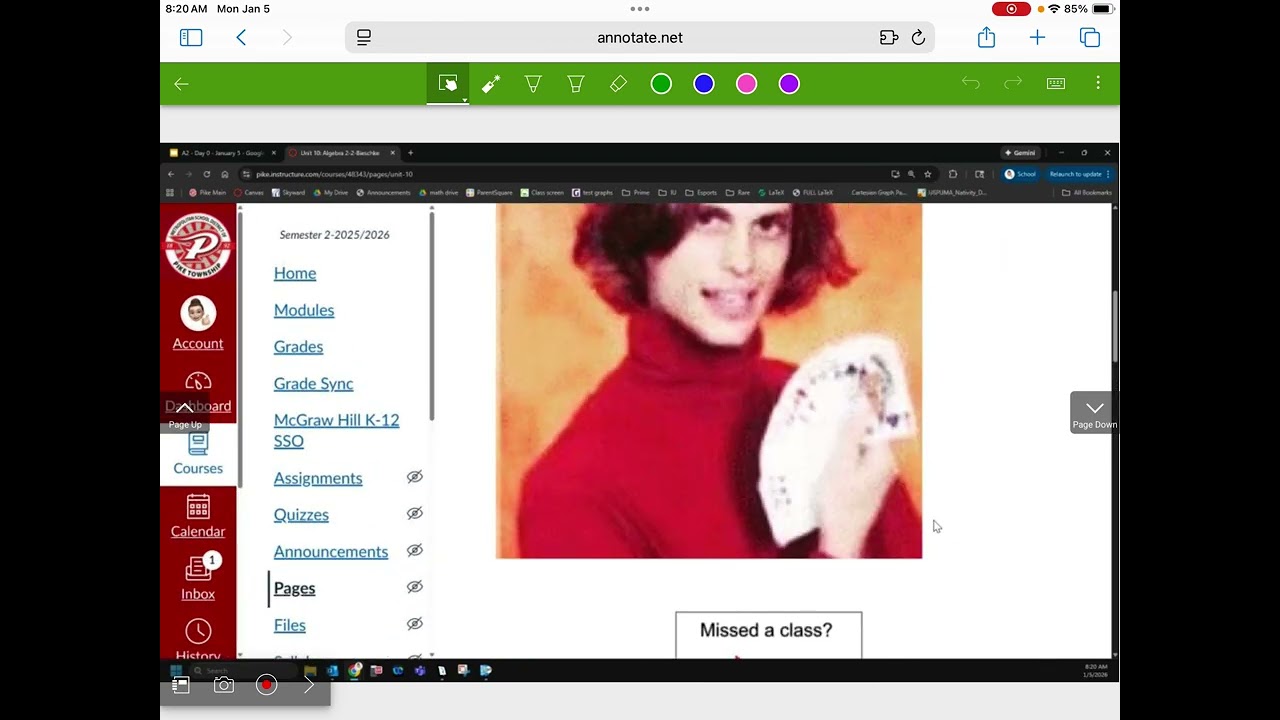Open the Safari share sheet
The width and height of the screenshot is (1280, 720).
pyautogui.click(x=986, y=37)
